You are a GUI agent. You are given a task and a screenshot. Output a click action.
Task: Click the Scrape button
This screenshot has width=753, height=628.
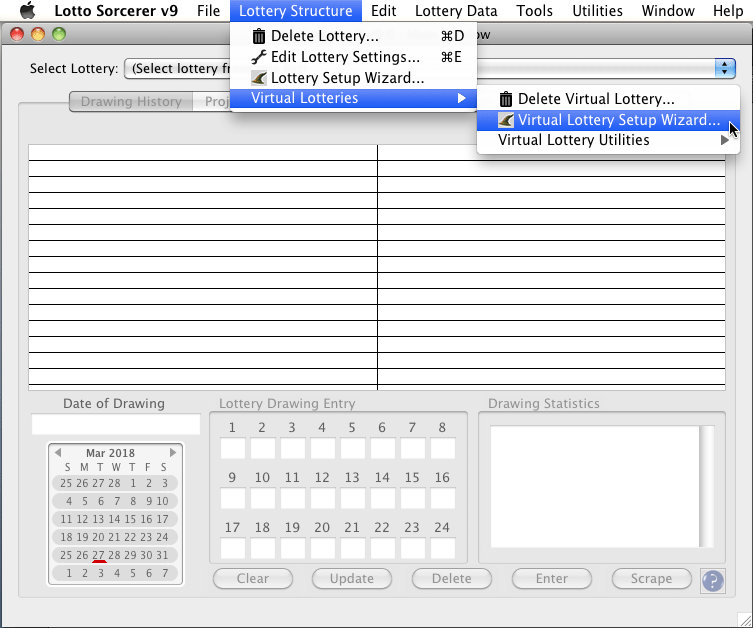pyautogui.click(x=651, y=579)
